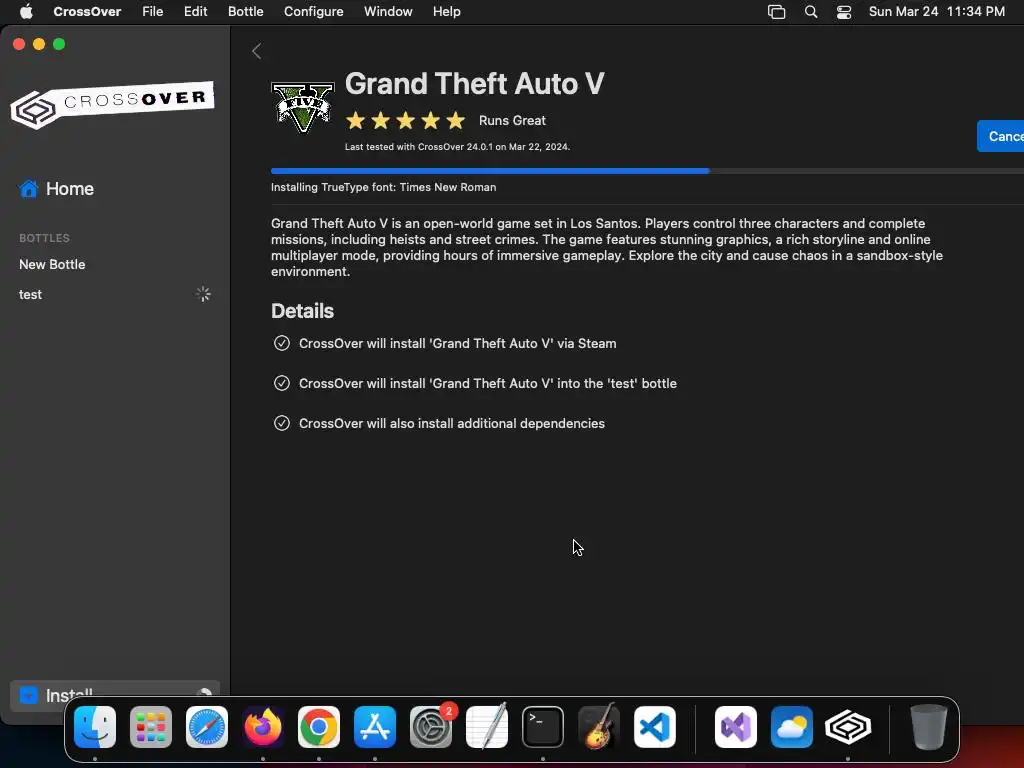Click the blue Home house icon
Viewport: 1024px width, 768px height.
pos(29,189)
